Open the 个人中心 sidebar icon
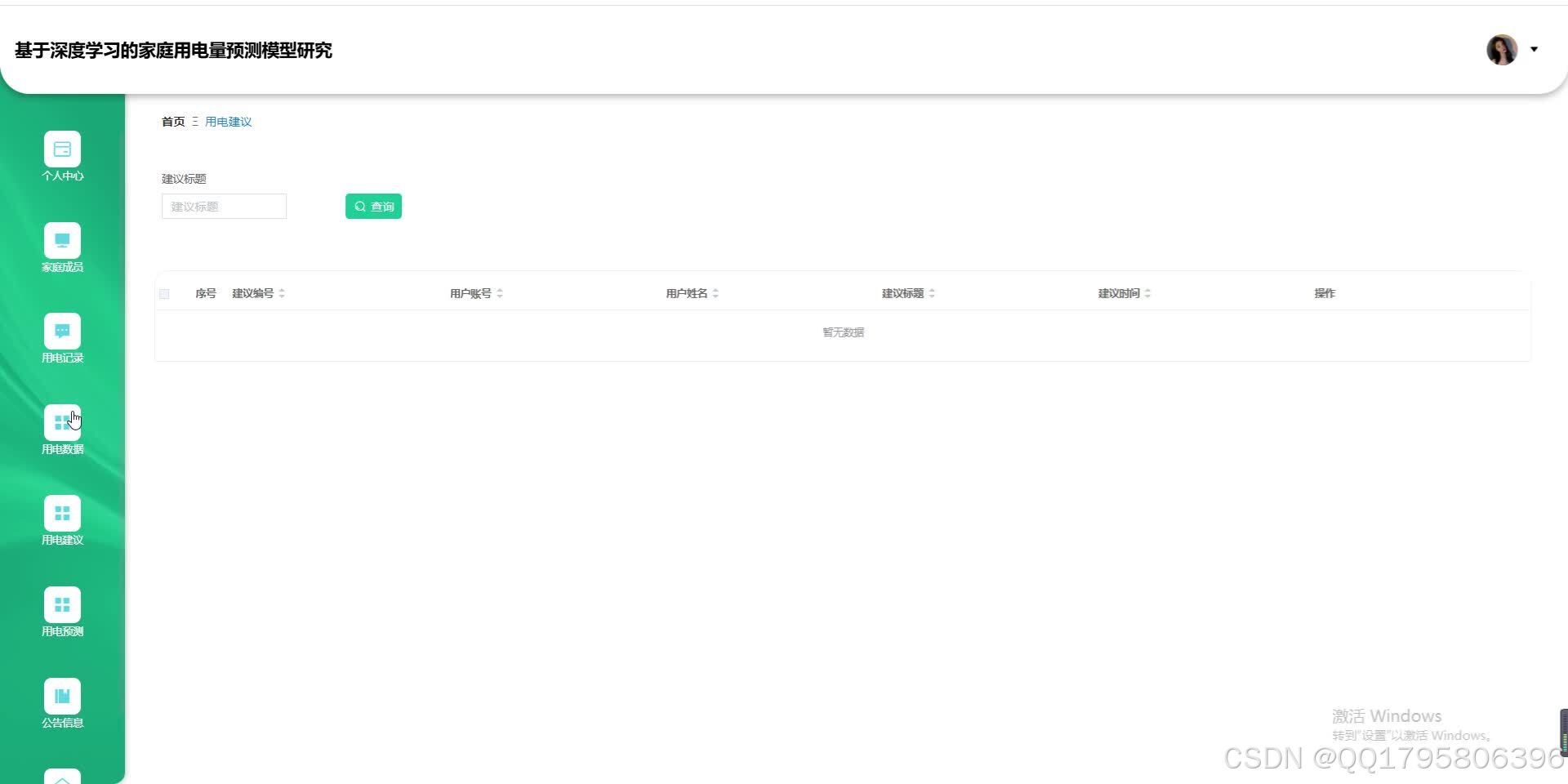This screenshot has width=1568, height=784. [62, 149]
